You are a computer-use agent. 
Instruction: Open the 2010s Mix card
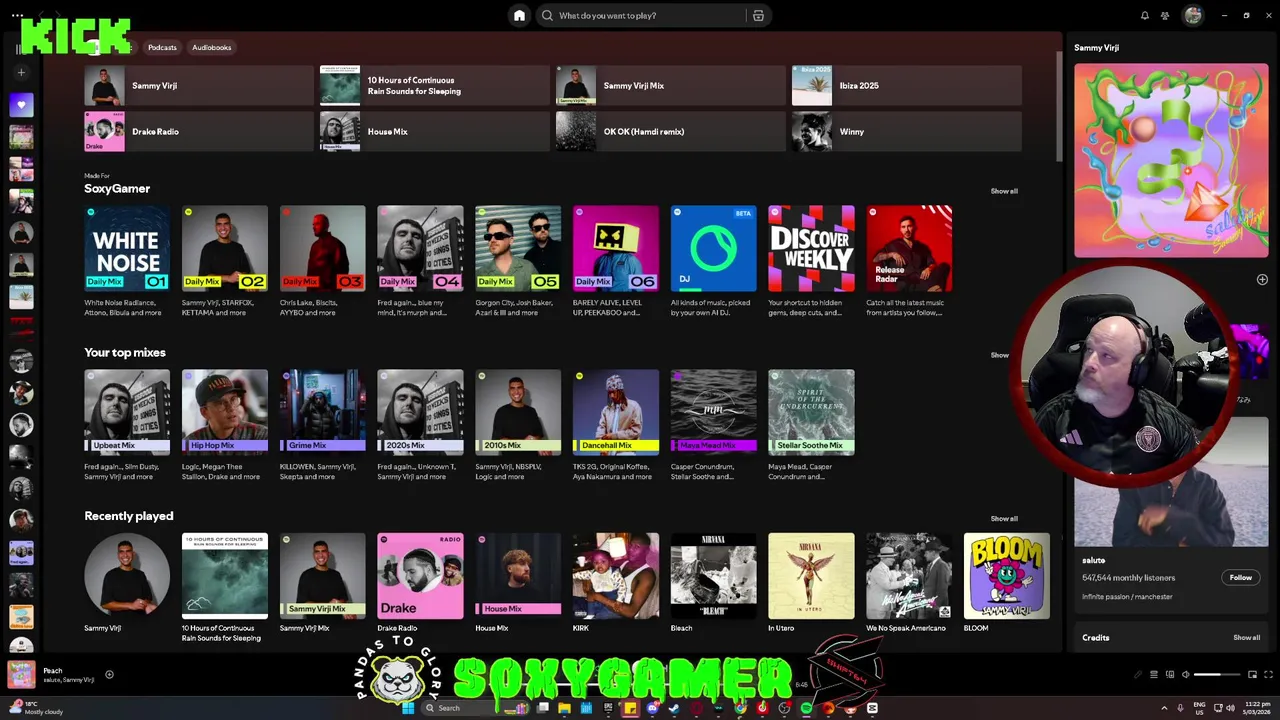[x=518, y=412]
